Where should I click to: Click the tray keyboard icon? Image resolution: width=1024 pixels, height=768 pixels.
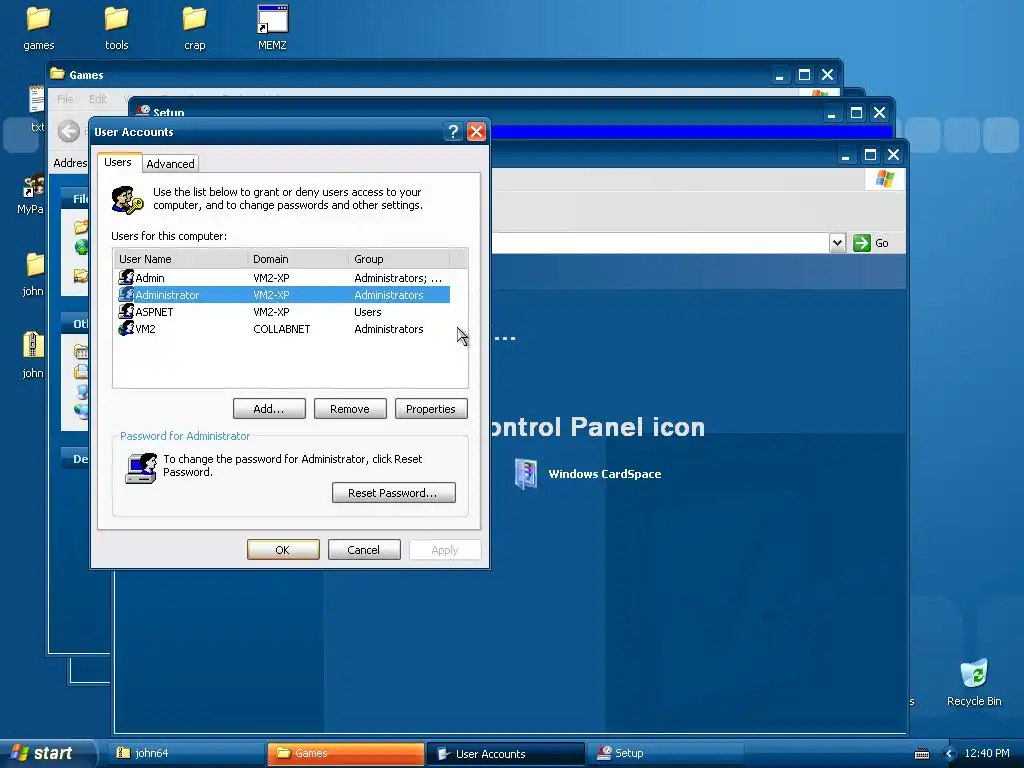[x=921, y=754]
